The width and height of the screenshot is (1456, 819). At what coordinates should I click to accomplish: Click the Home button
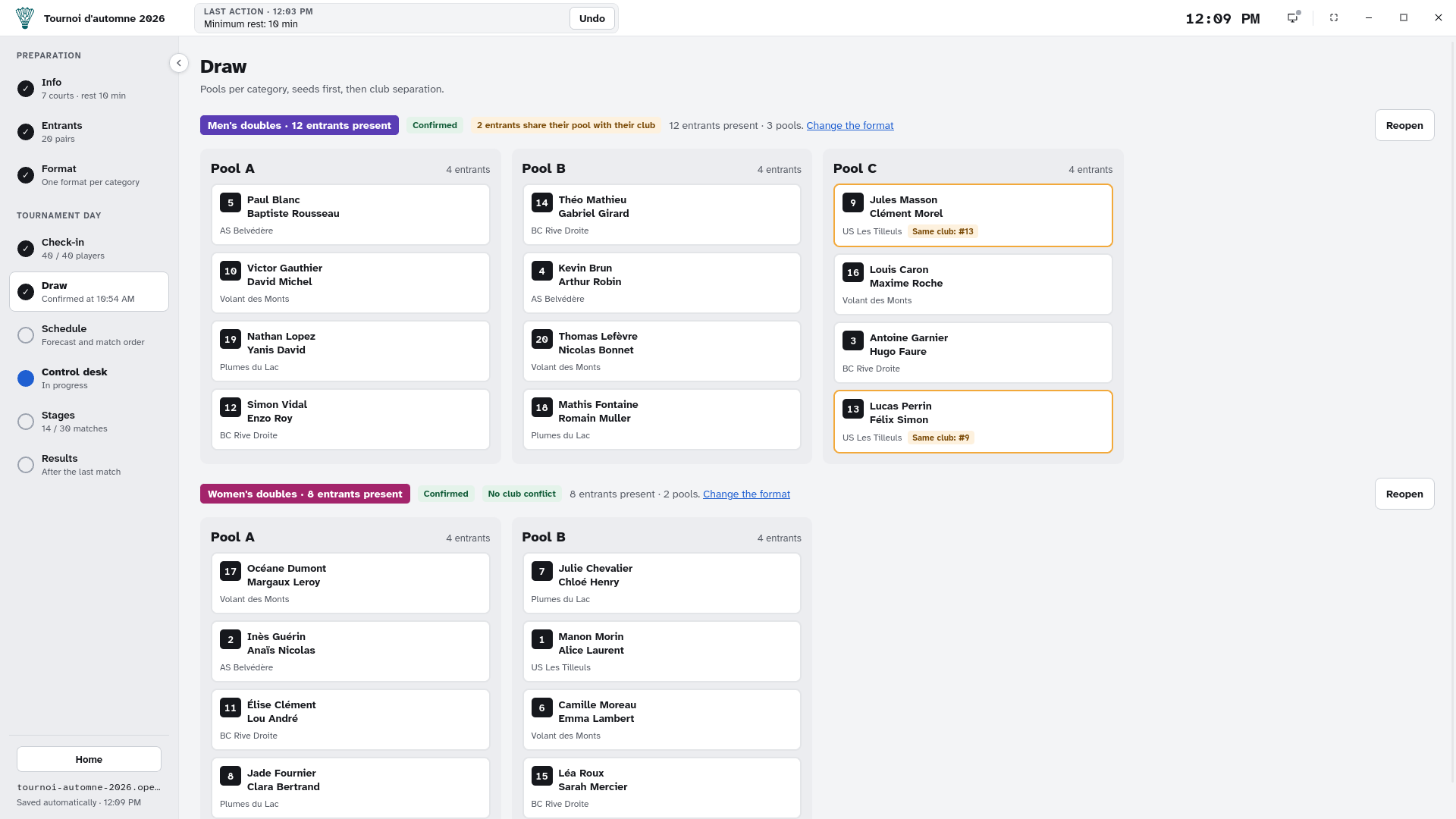click(x=89, y=759)
